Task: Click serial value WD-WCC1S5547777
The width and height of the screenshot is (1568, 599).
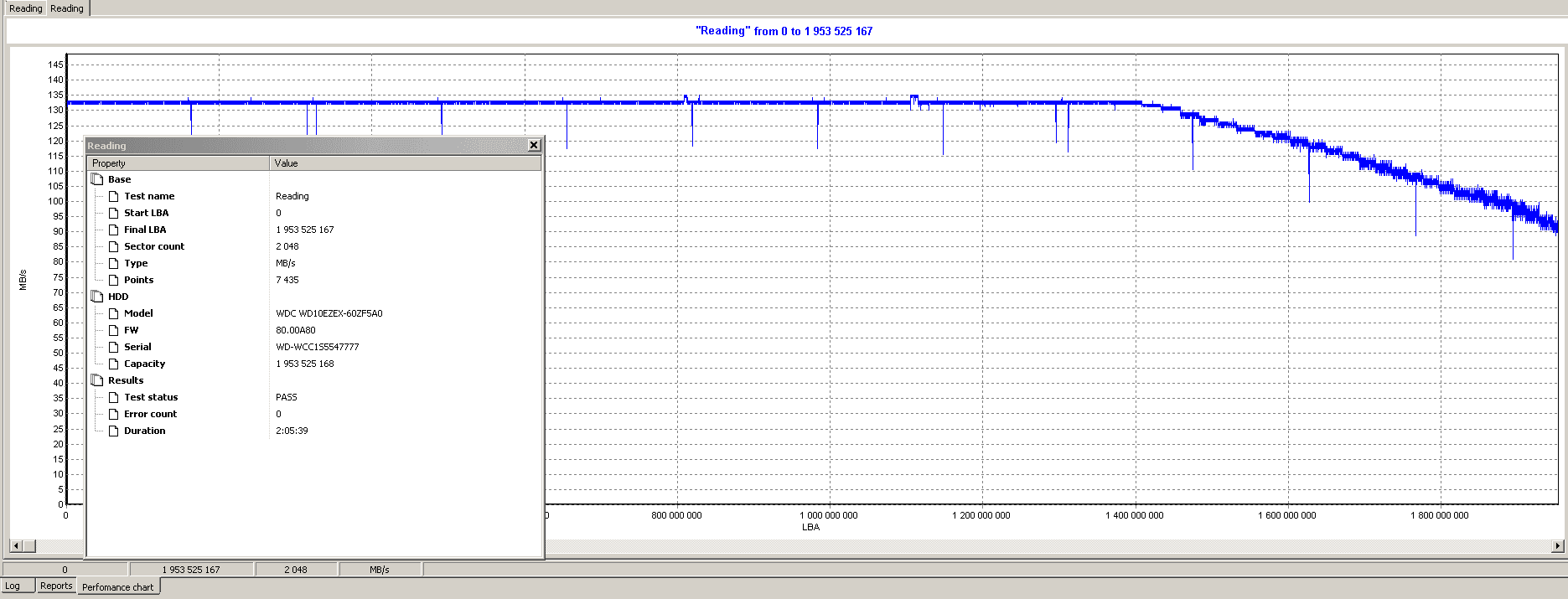Action: pos(317,347)
